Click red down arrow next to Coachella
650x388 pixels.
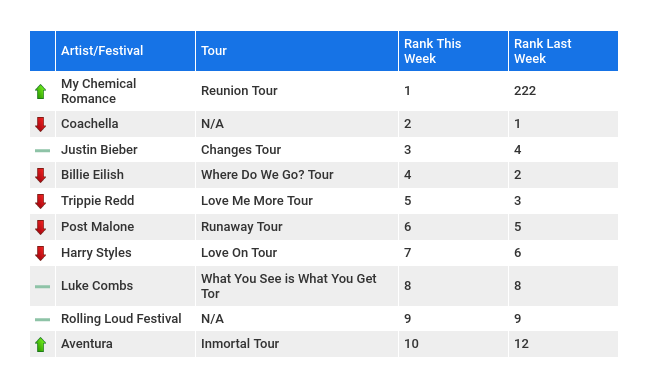pos(41,124)
